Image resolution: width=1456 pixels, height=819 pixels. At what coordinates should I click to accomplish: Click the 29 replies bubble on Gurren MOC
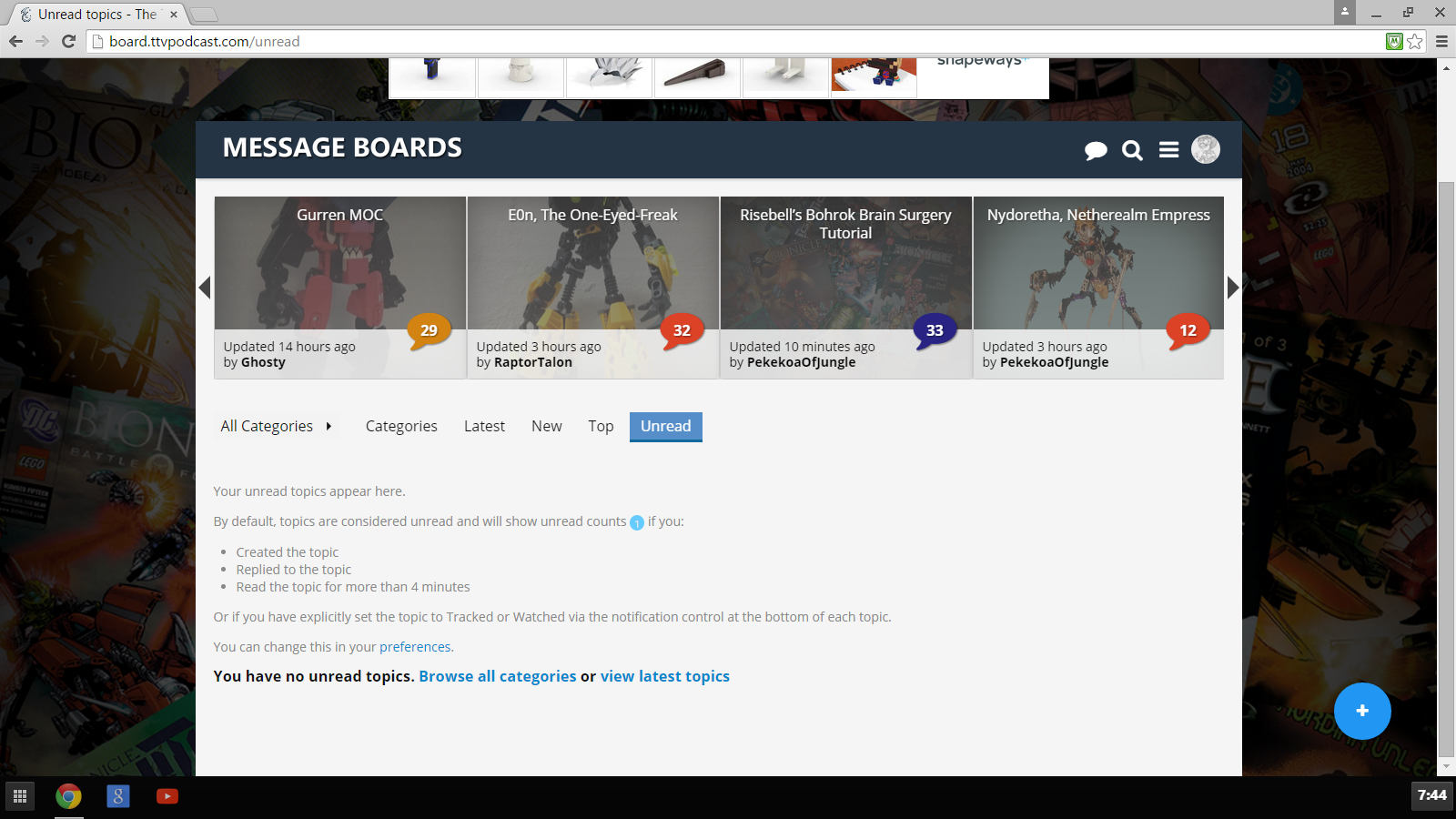click(x=429, y=330)
